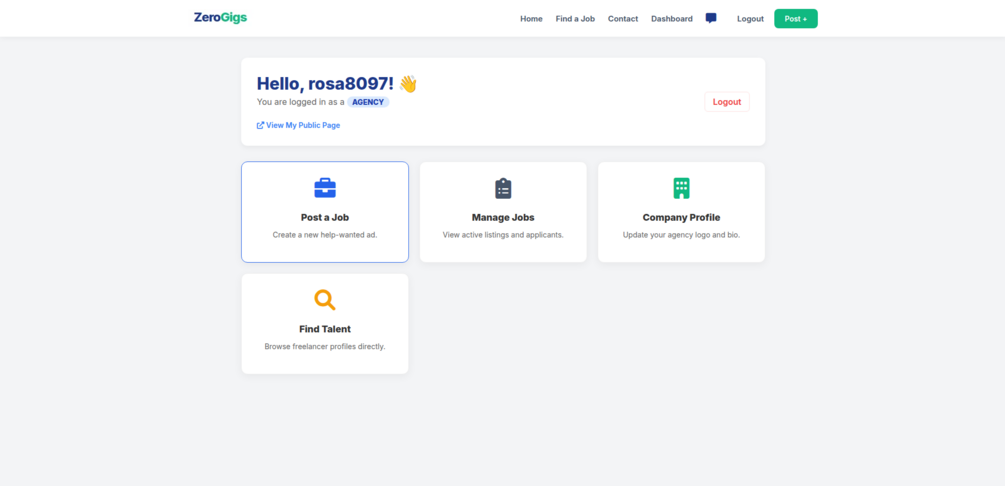The image size is (1005, 486).
Task: Open the Contact page
Action: click(623, 19)
